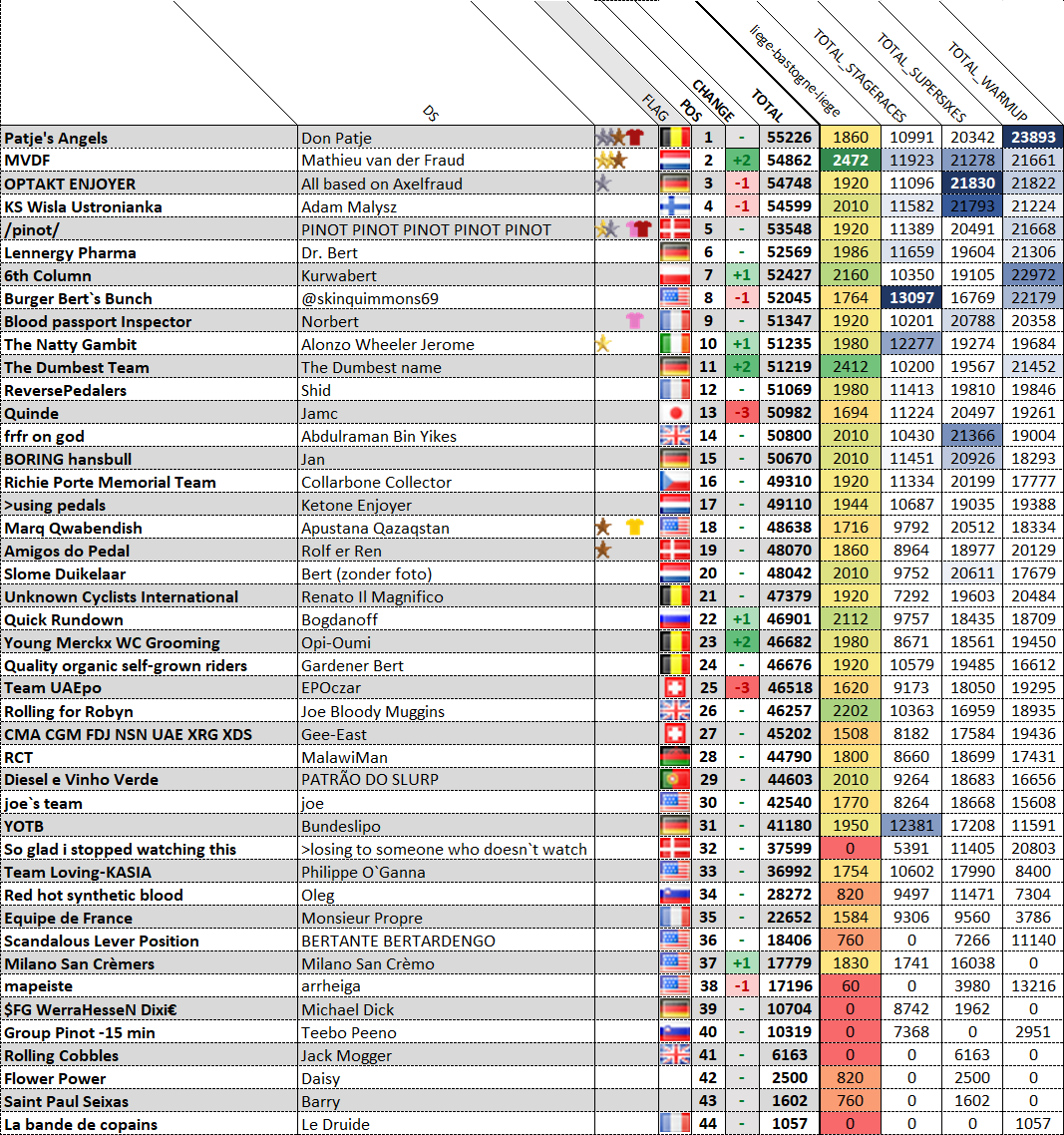Click the gold star beside Alonzo Wheeler Jerome

pyautogui.click(x=603, y=344)
